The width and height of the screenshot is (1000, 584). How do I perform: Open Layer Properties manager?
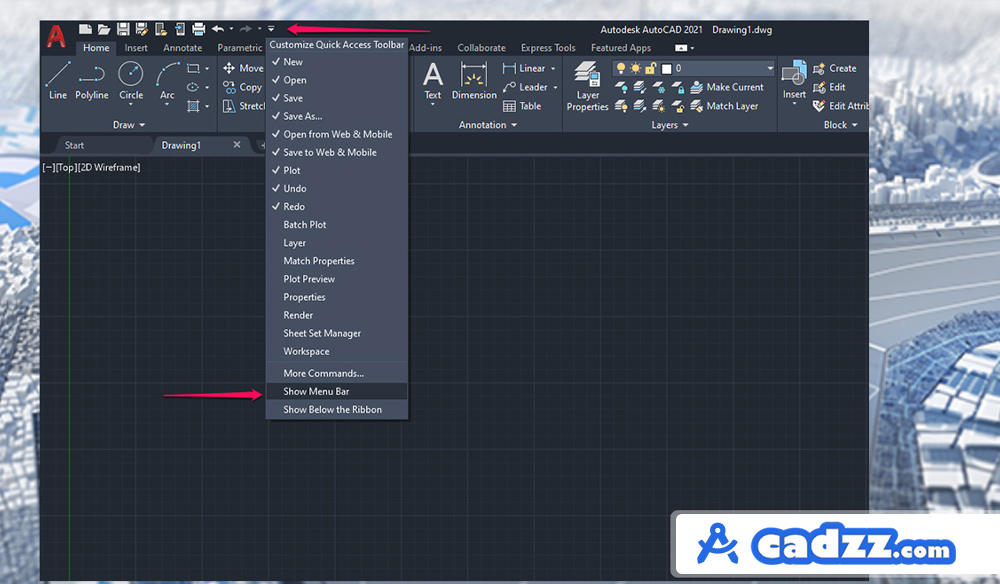[x=587, y=85]
